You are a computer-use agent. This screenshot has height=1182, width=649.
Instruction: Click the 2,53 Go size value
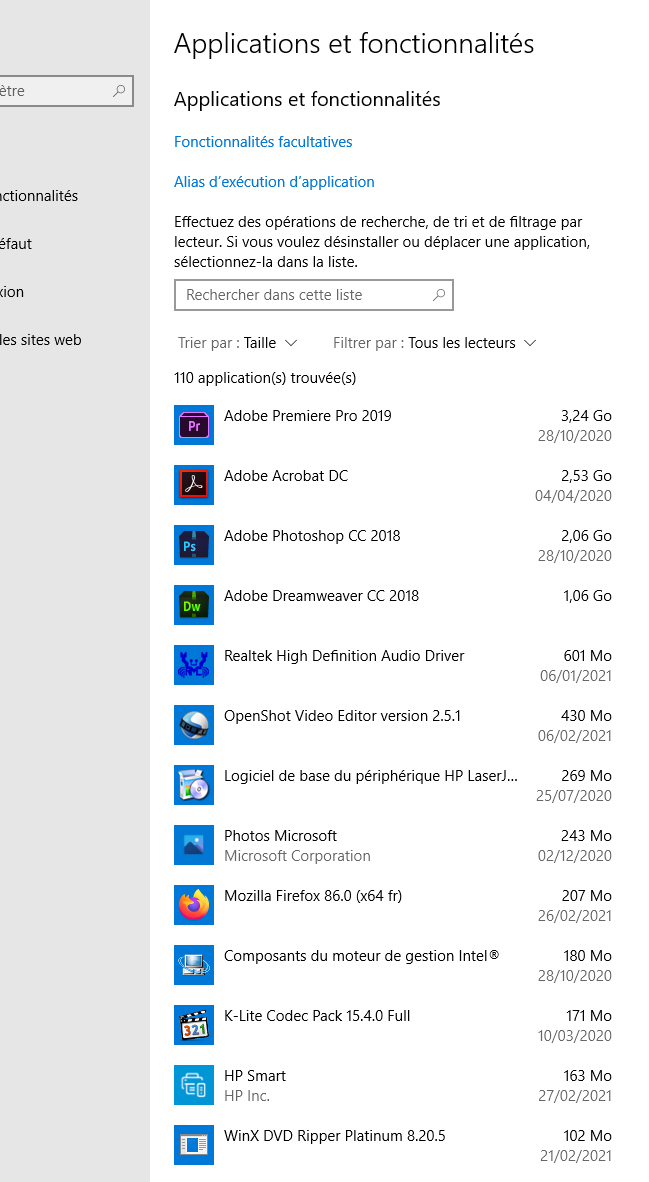(586, 476)
